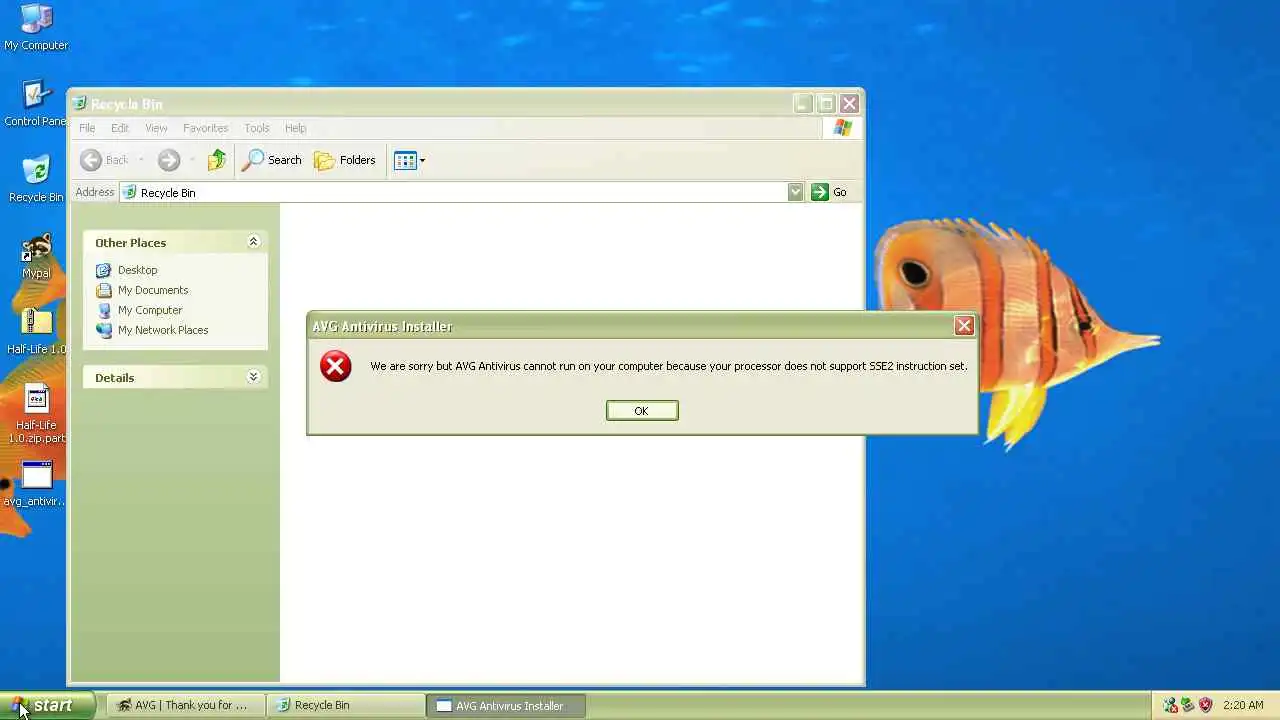Collapse the Other Places panel
The height and width of the screenshot is (720, 1280).
coord(253,242)
